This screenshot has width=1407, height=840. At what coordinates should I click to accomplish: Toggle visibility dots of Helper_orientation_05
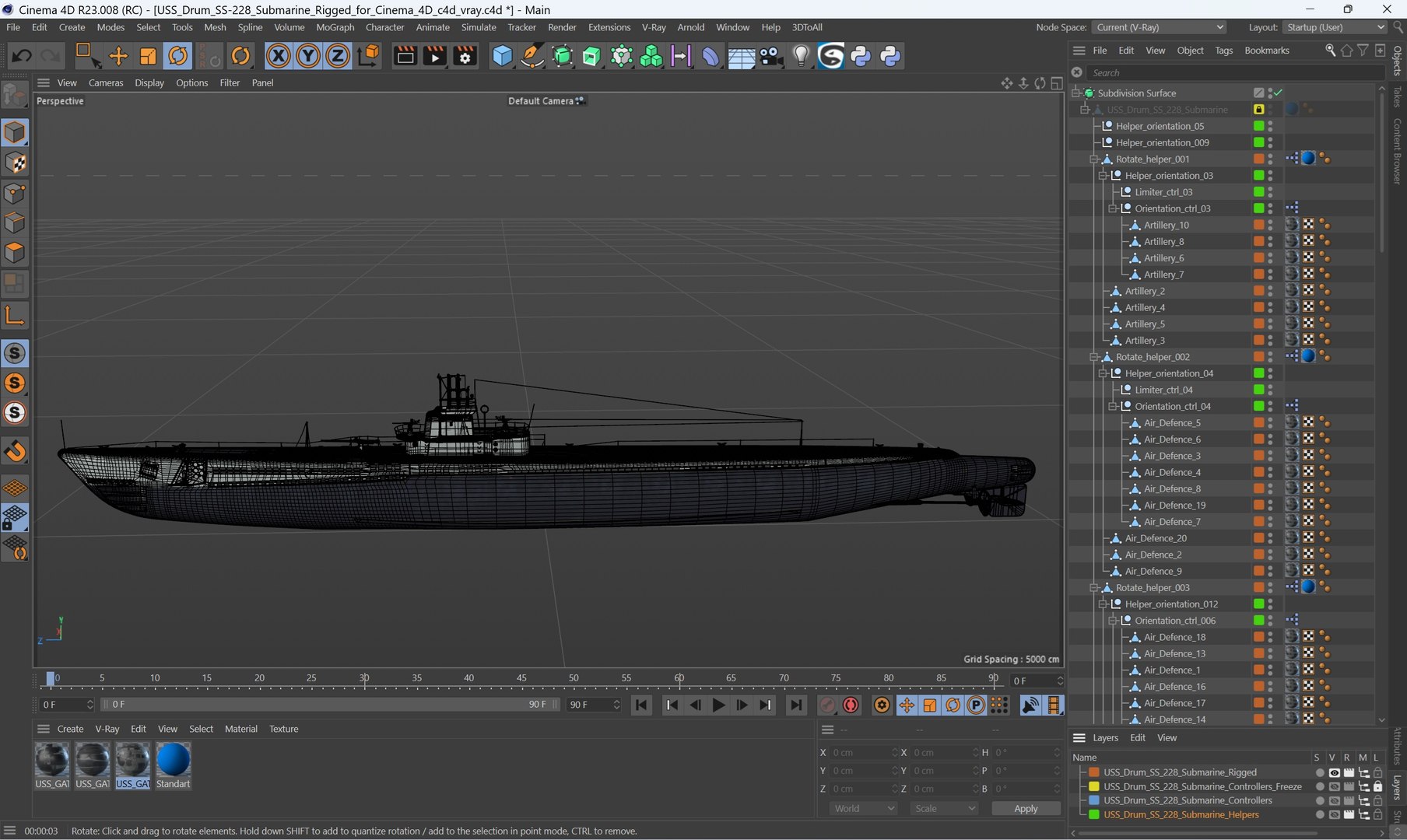click(1270, 126)
